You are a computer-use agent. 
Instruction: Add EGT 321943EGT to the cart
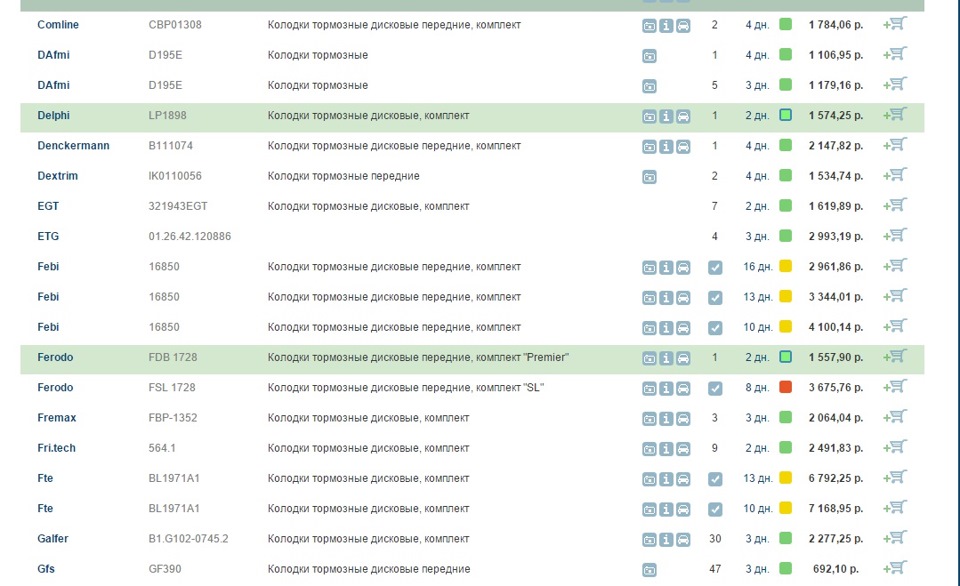pos(894,205)
